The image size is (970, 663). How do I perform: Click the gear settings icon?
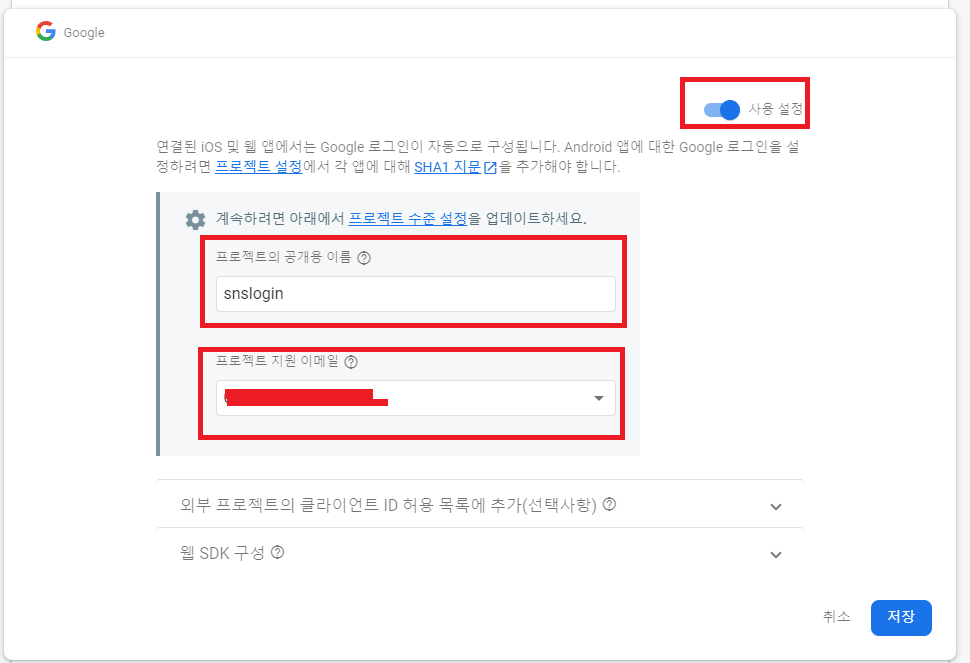point(195,219)
